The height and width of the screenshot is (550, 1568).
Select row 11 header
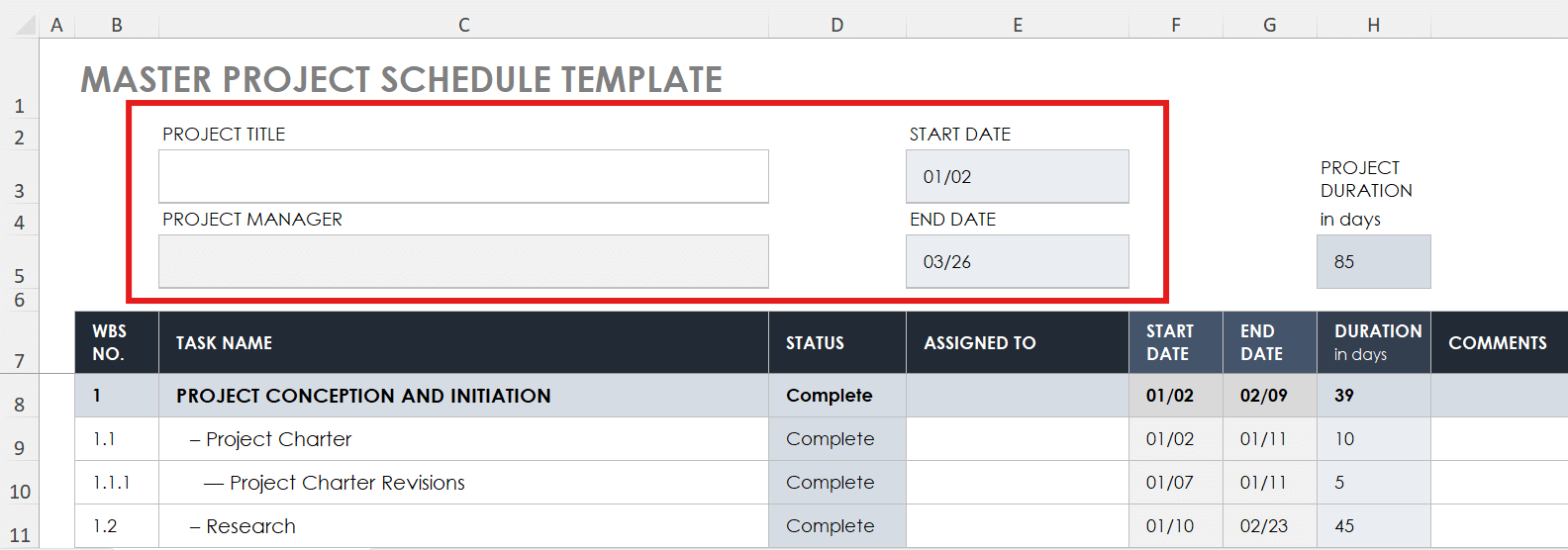coord(19,534)
